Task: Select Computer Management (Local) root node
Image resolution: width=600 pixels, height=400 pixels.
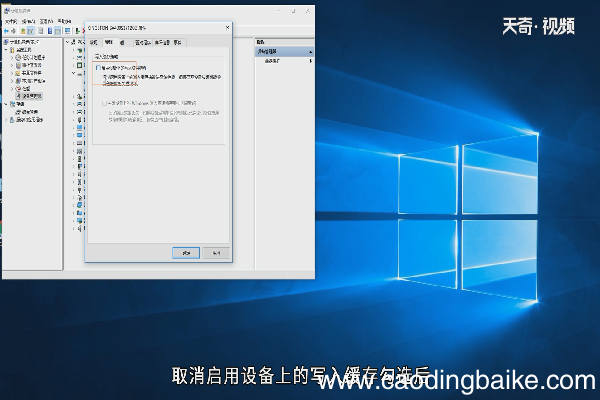Action: pos(21,42)
